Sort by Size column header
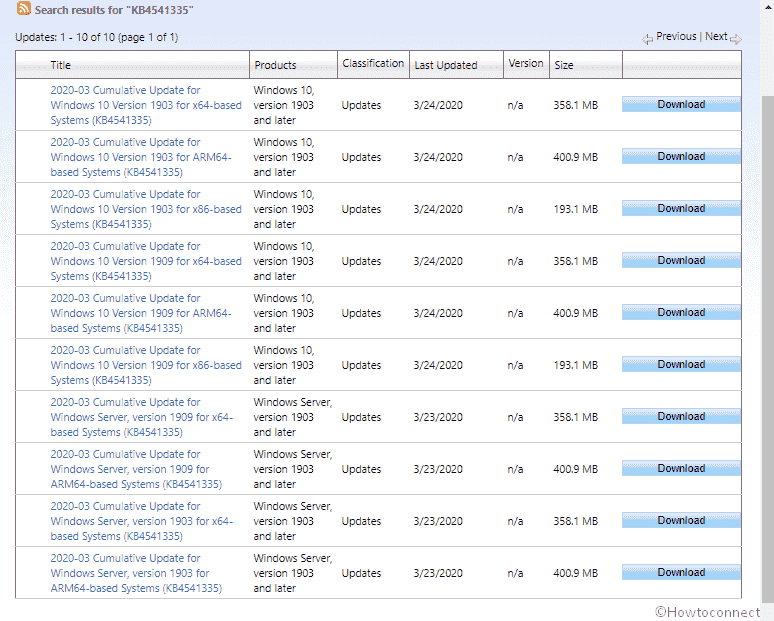 564,65
